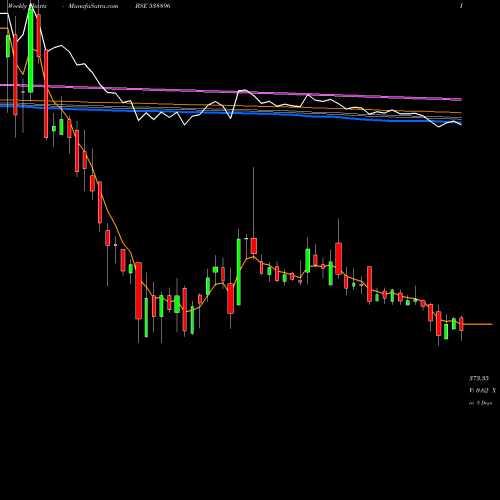Click the 373.35 price value
The image size is (500, 500).
[x=479, y=378]
